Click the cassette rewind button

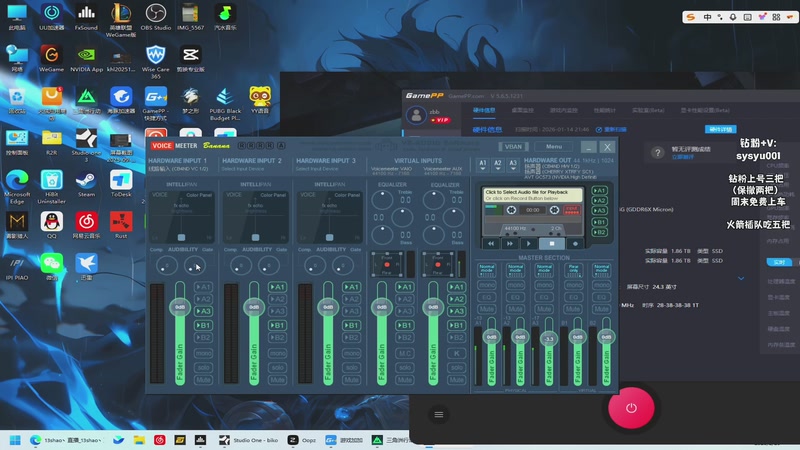(x=491, y=244)
